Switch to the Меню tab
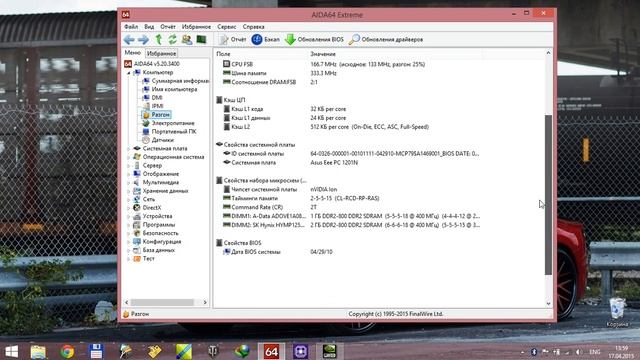This screenshot has width=640, height=360. point(133,53)
